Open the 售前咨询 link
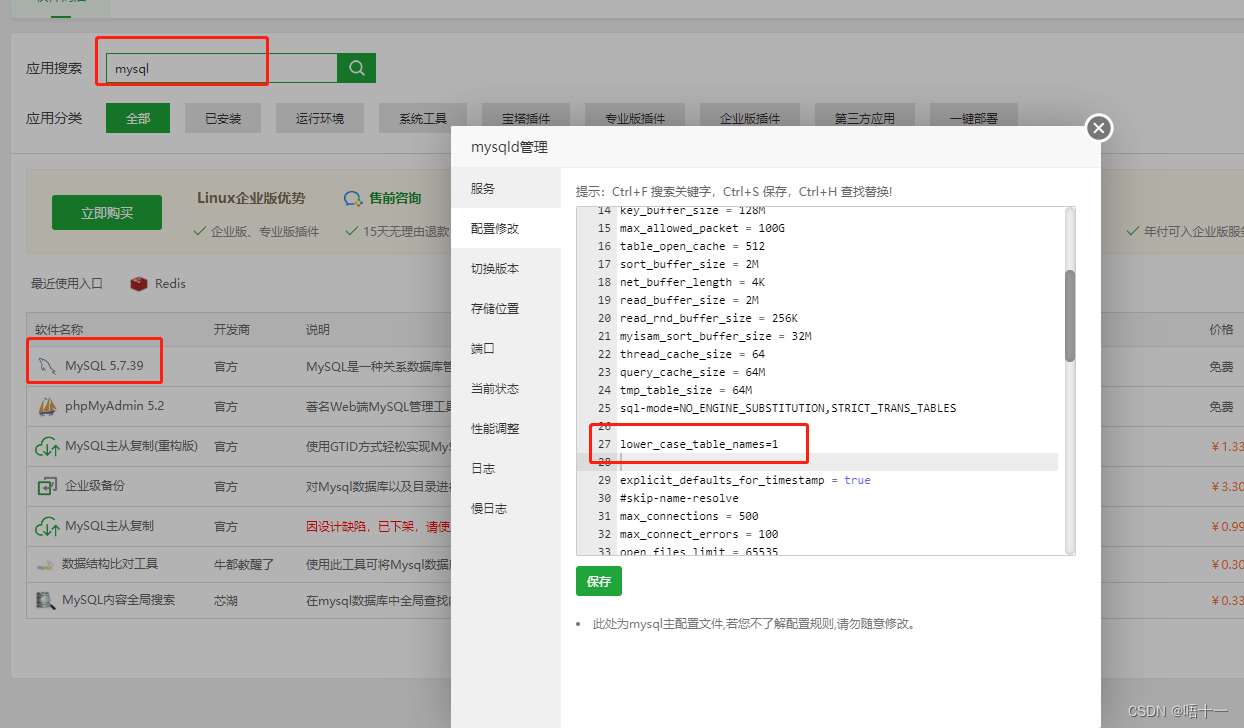 tap(395, 198)
